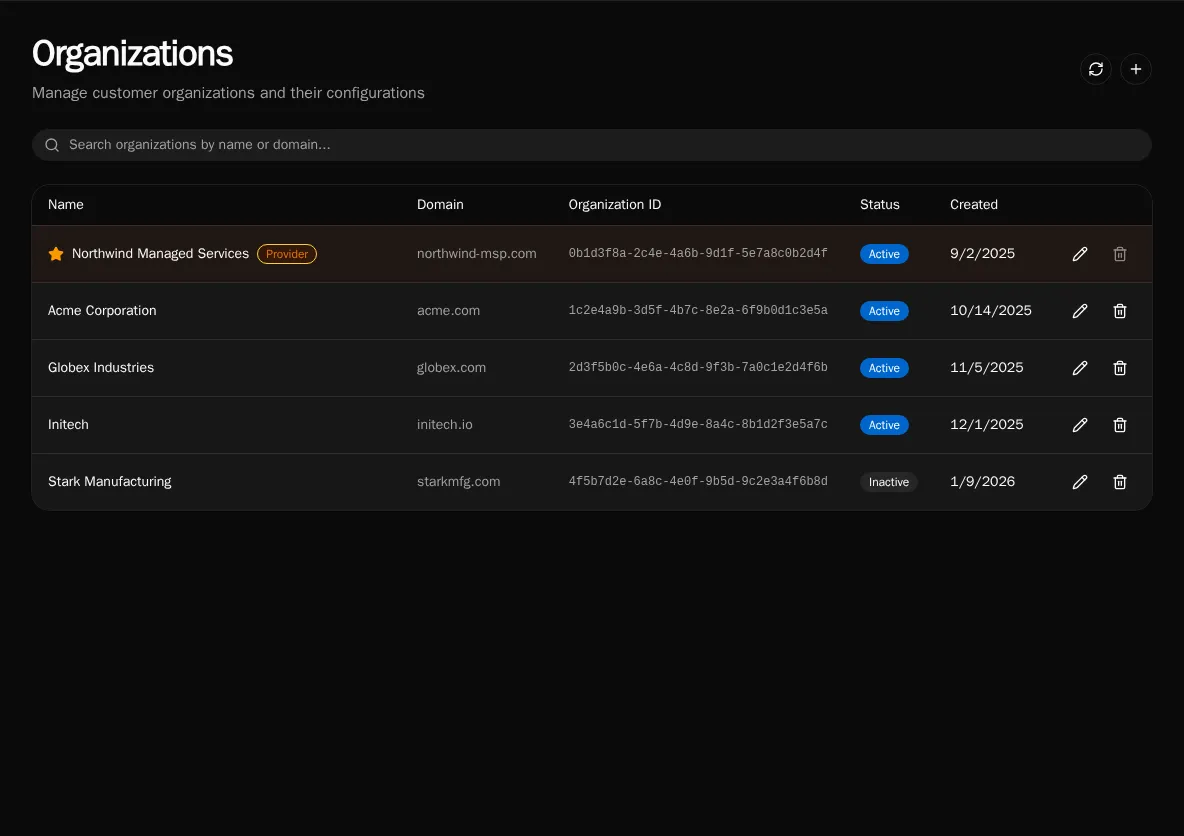This screenshot has width=1184, height=836.
Task: Click the Status column header
Action: [880, 205]
